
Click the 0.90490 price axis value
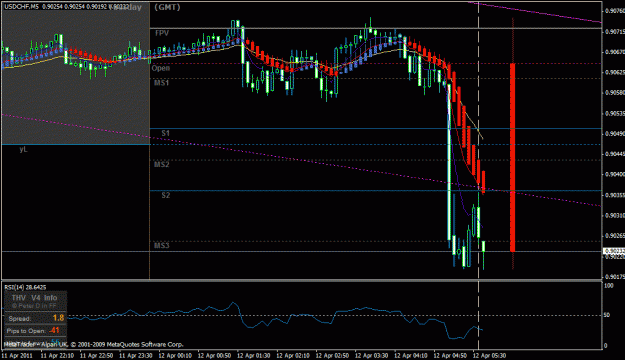614,134
